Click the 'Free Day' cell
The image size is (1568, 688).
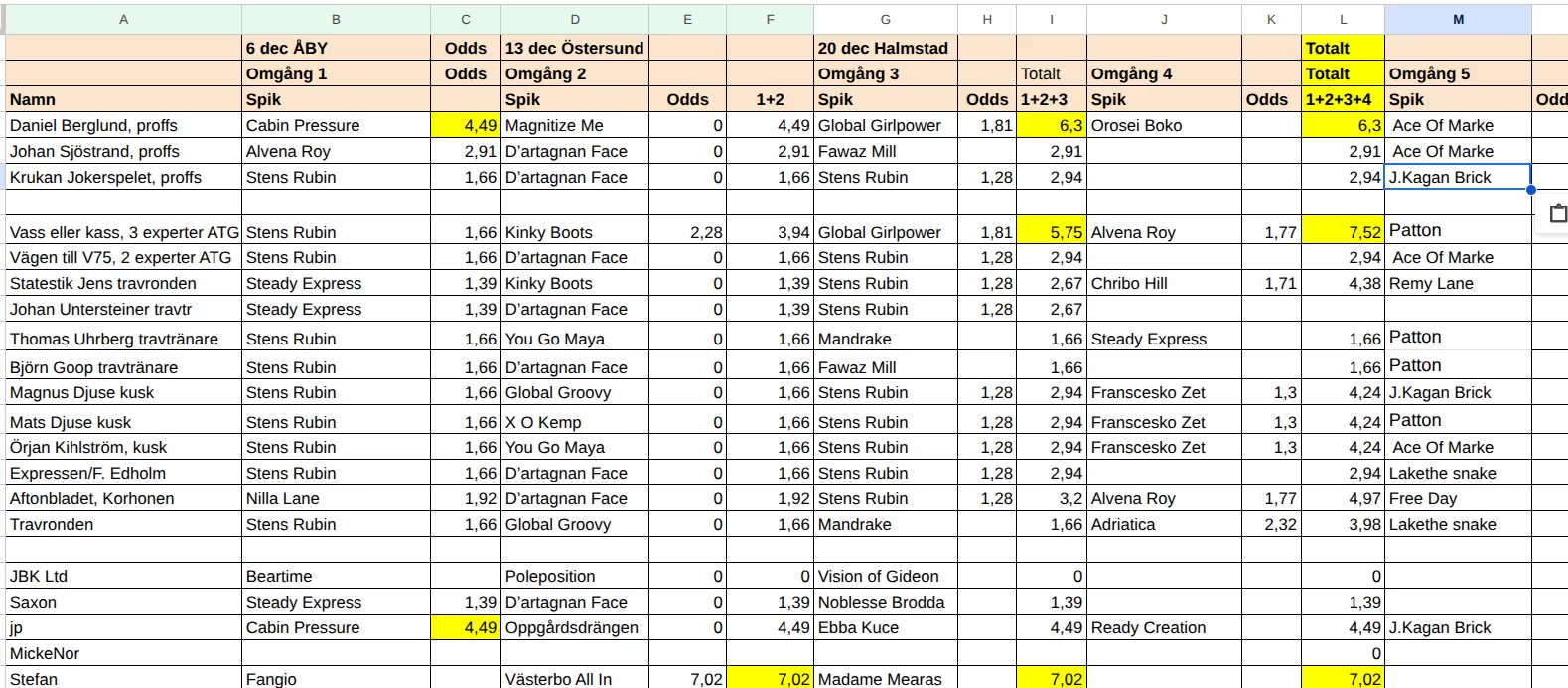(1456, 498)
